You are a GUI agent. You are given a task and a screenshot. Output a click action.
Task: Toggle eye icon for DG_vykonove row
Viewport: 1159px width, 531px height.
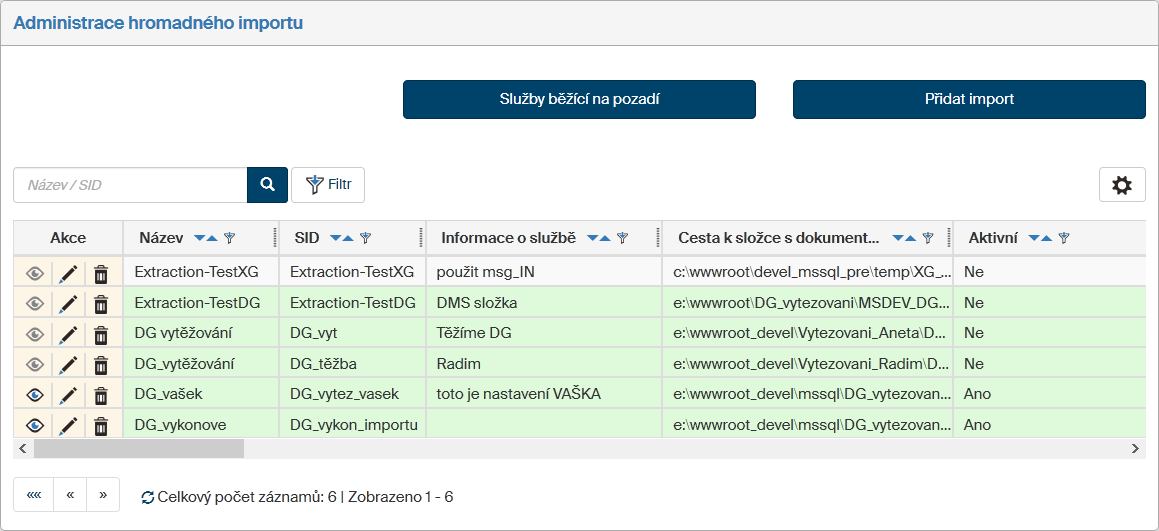(x=35, y=426)
